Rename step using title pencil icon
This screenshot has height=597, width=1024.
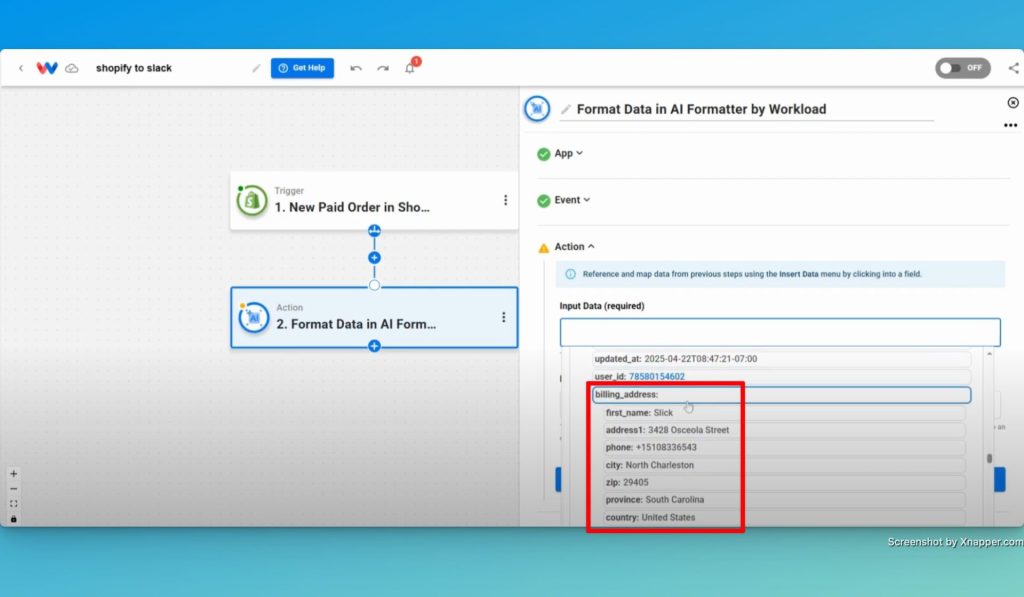pos(566,110)
